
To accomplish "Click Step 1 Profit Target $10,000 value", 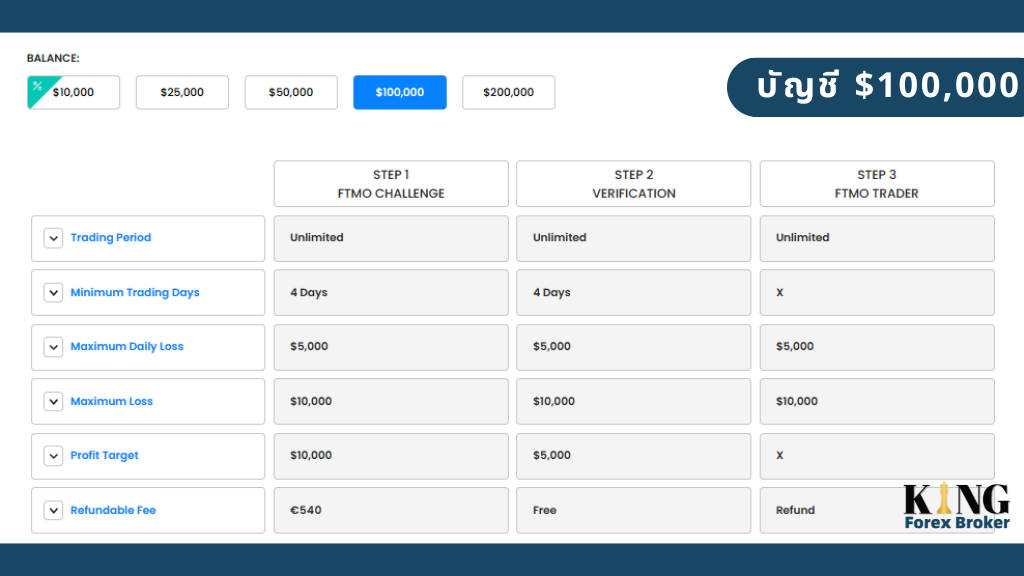I will (x=311, y=455).
